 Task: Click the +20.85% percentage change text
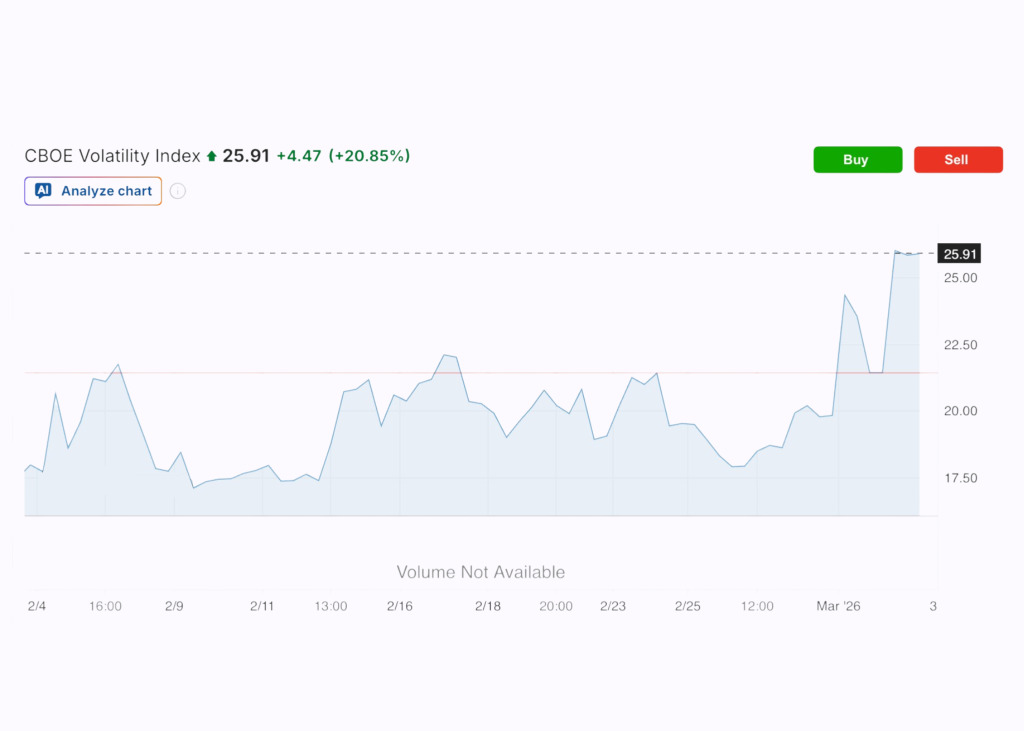[x=371, y=156]
